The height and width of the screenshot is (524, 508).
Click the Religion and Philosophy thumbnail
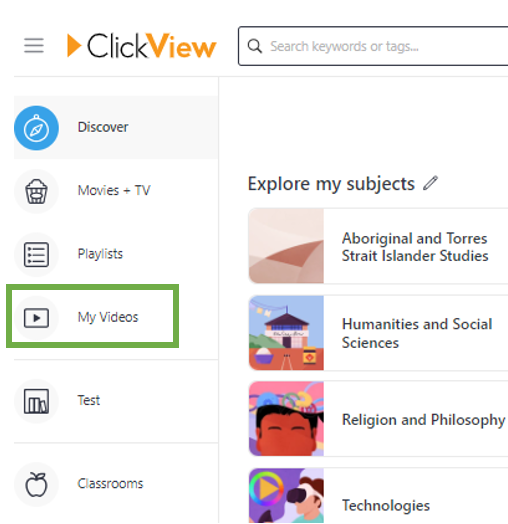pyautogui.click(x=286, y=419)
